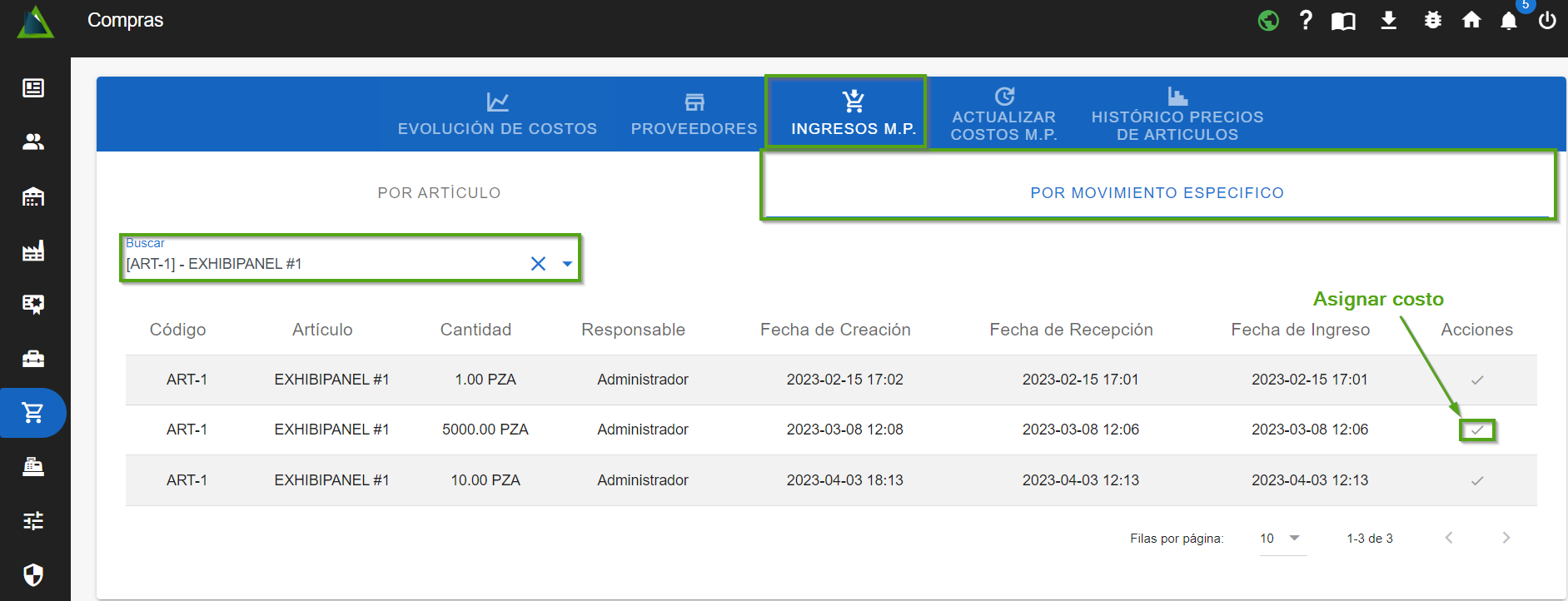Open the shield security sidebar icon
Viewport: 1568px width, 601px height.
tap(33, 574)
